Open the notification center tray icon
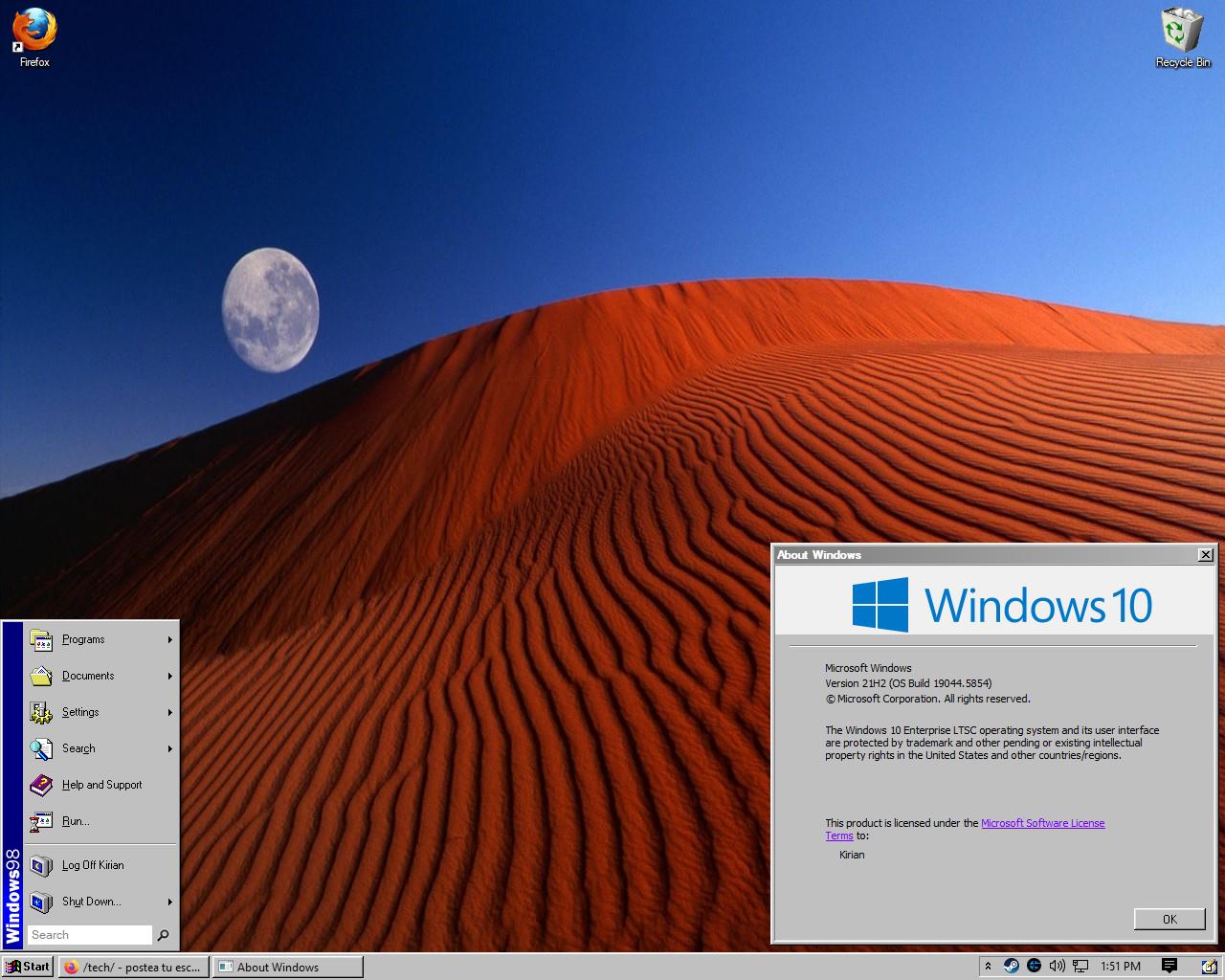Image resolution: width=1225 pixels, height=980 pixels. point(1169,967)
